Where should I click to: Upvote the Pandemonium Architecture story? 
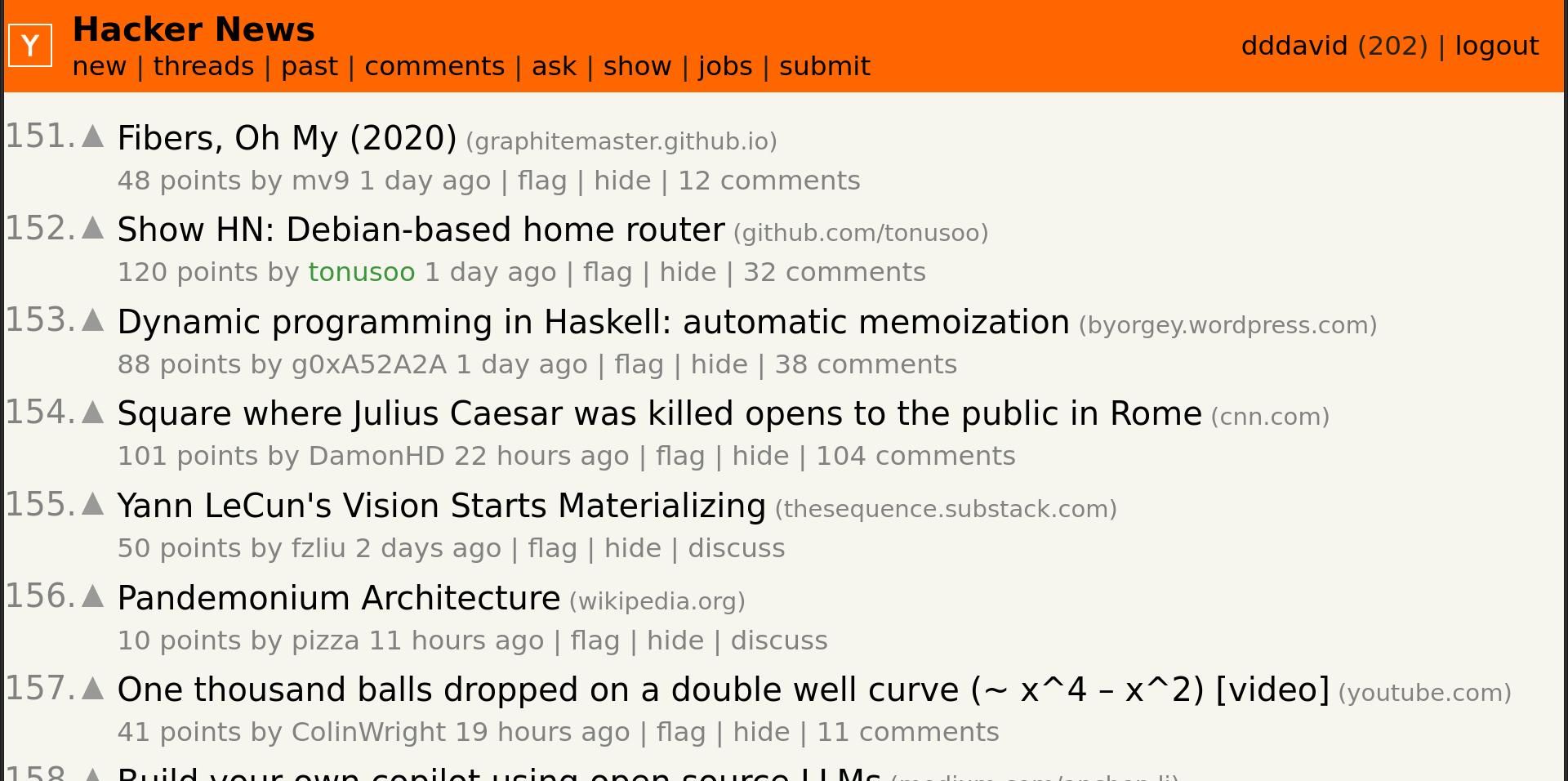[93, 597]
